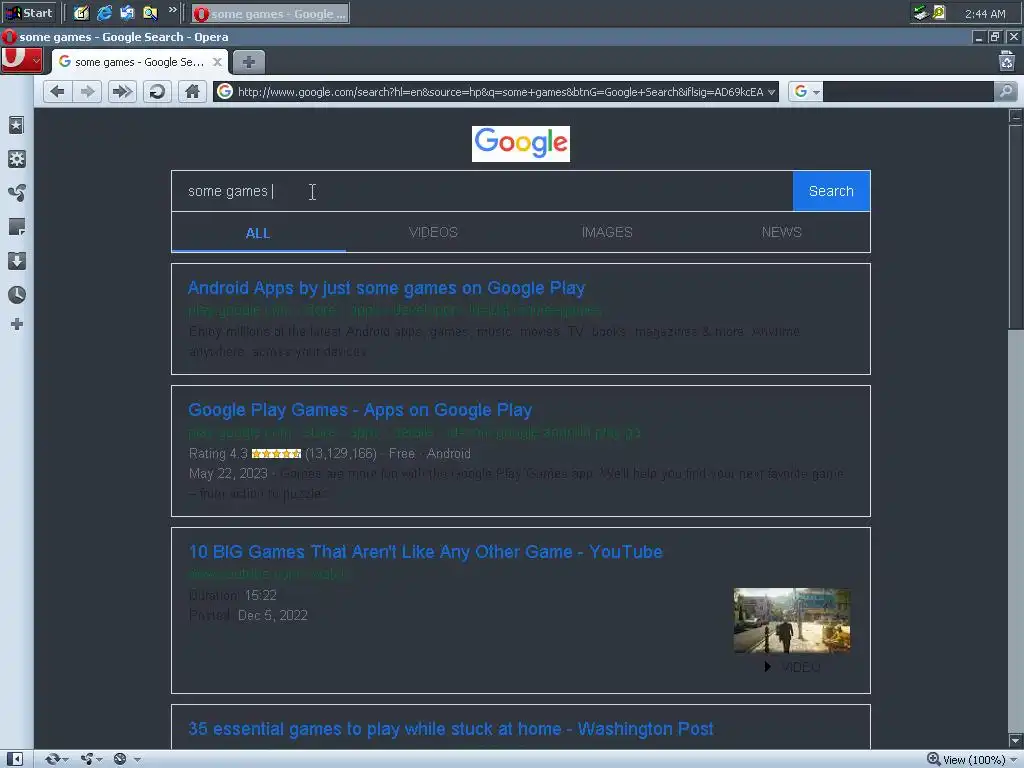Open a new tab with the plus button
Image resolution: width=1024 pixels, height=768 pixels.
pyautogui.click(x=249, y=62)
